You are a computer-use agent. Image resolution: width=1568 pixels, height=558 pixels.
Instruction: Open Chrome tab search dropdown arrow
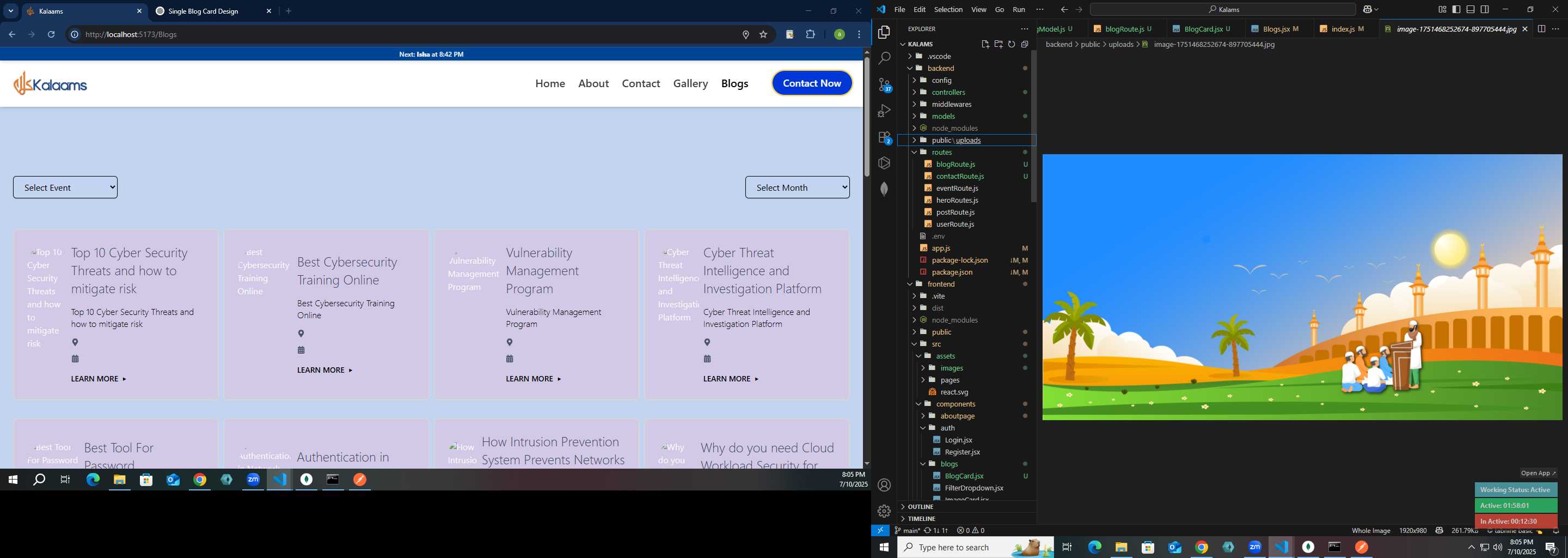(x=11, y=11)
